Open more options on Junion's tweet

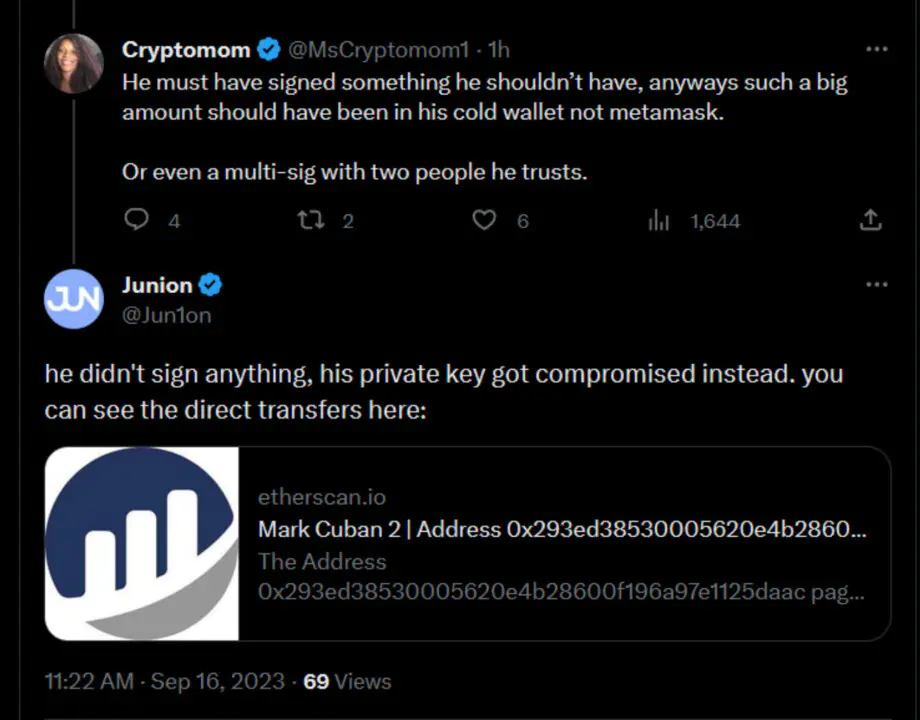coord(876,284)
